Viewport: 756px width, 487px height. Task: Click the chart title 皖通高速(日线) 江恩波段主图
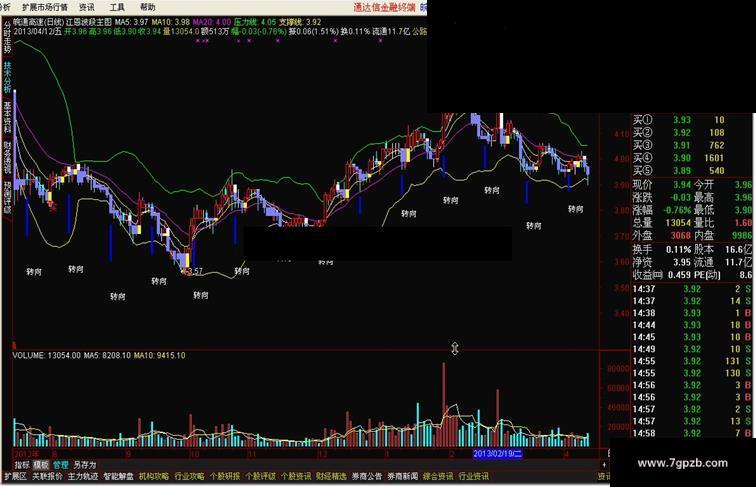(62, 22)
